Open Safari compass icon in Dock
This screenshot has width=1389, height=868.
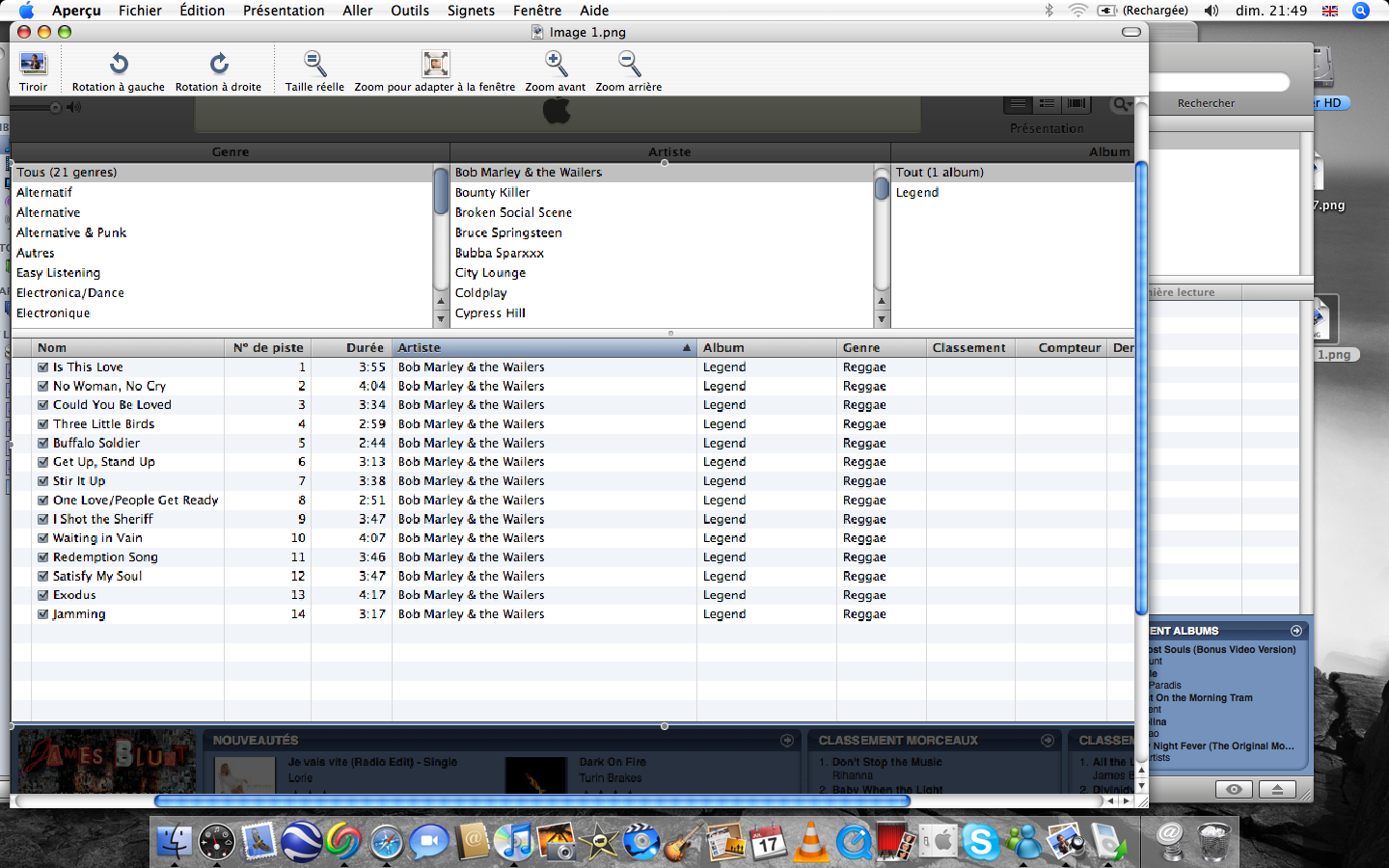(x=387, y=843)
